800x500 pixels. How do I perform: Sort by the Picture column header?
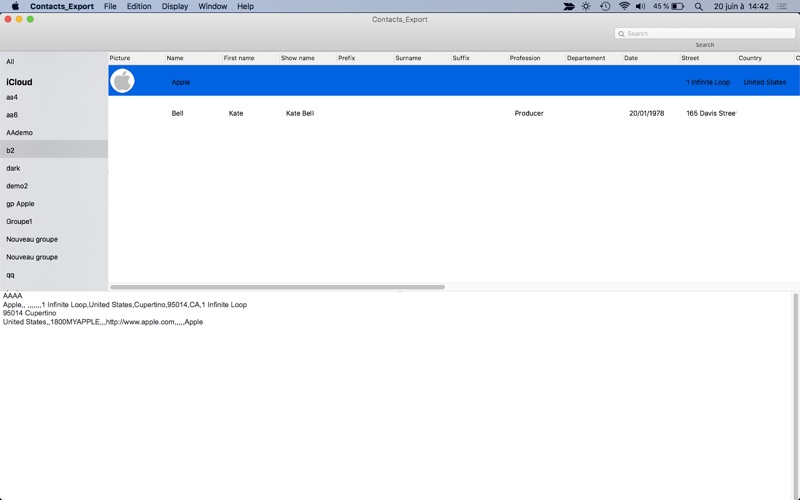click(136, 58)
